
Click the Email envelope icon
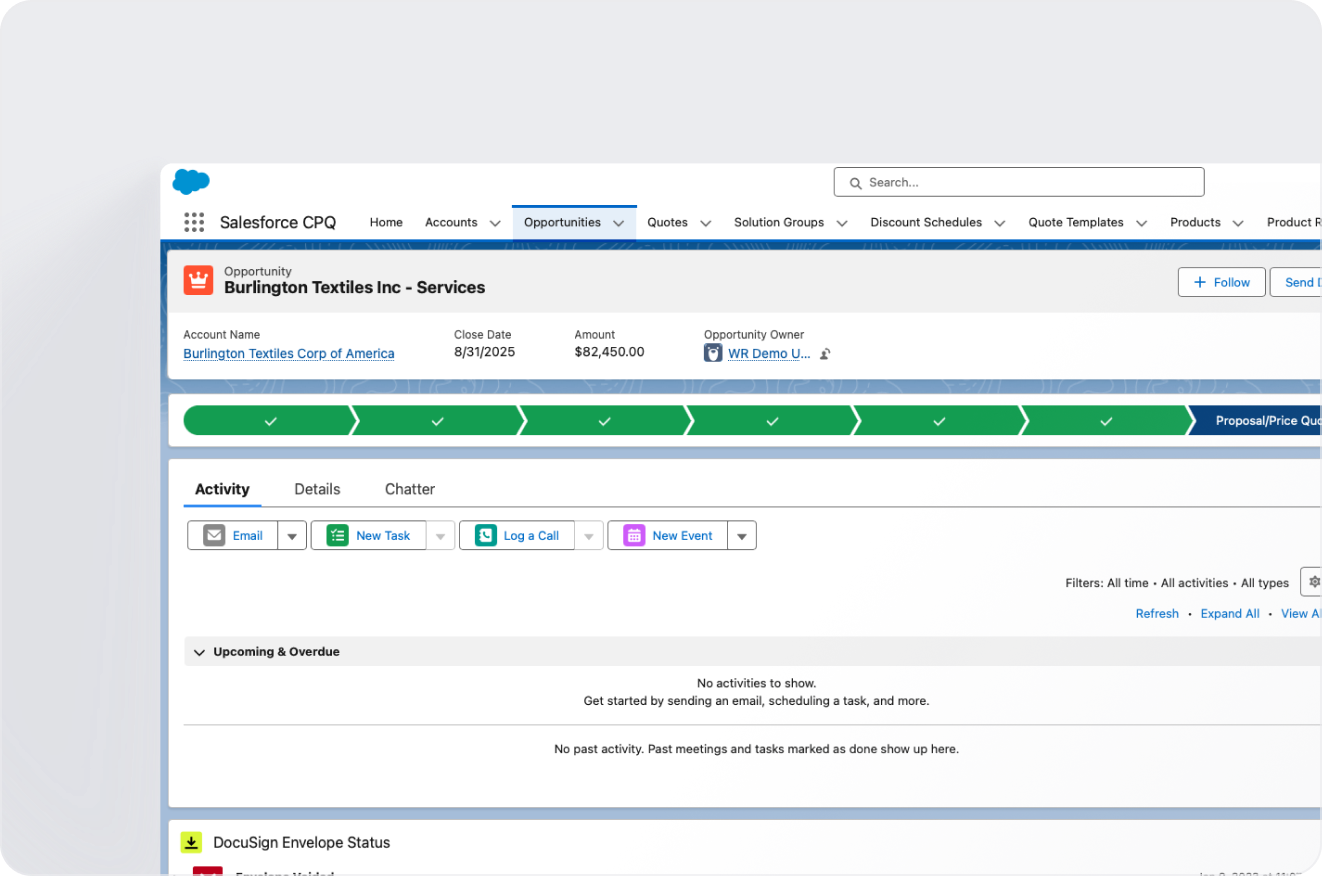214,536
